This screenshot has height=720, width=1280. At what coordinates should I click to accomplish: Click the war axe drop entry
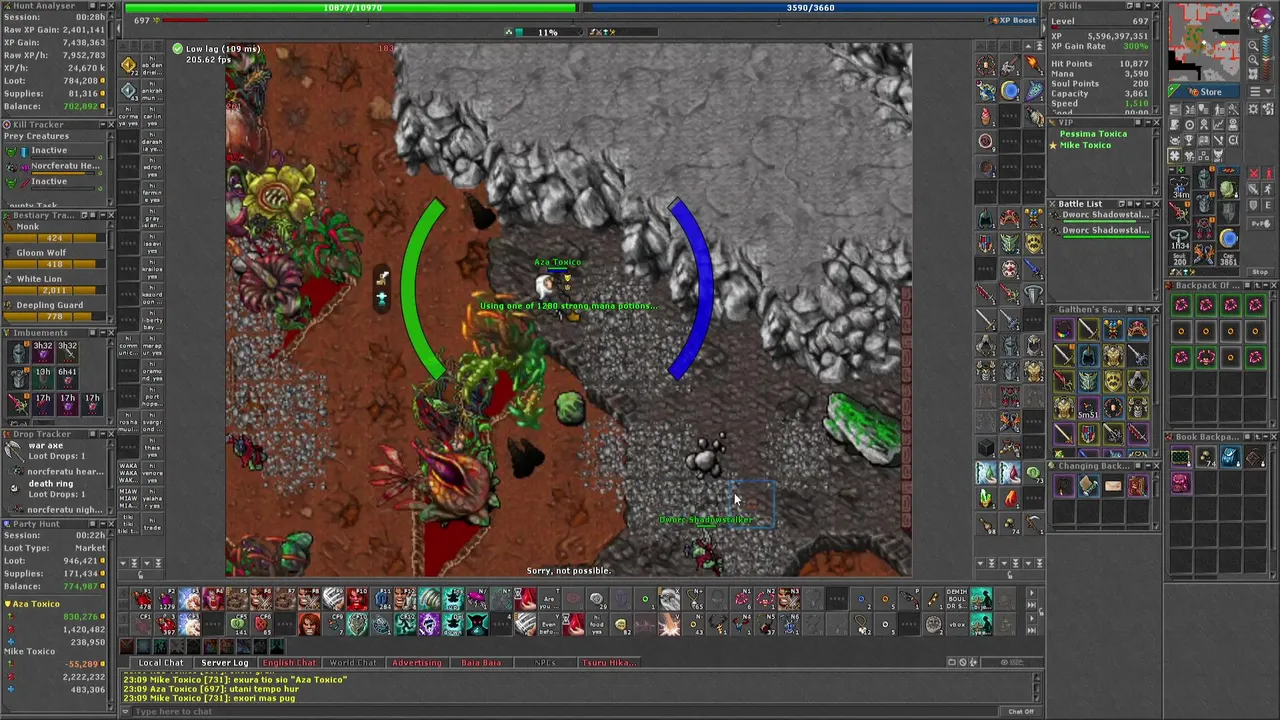(x=54, y=451)
